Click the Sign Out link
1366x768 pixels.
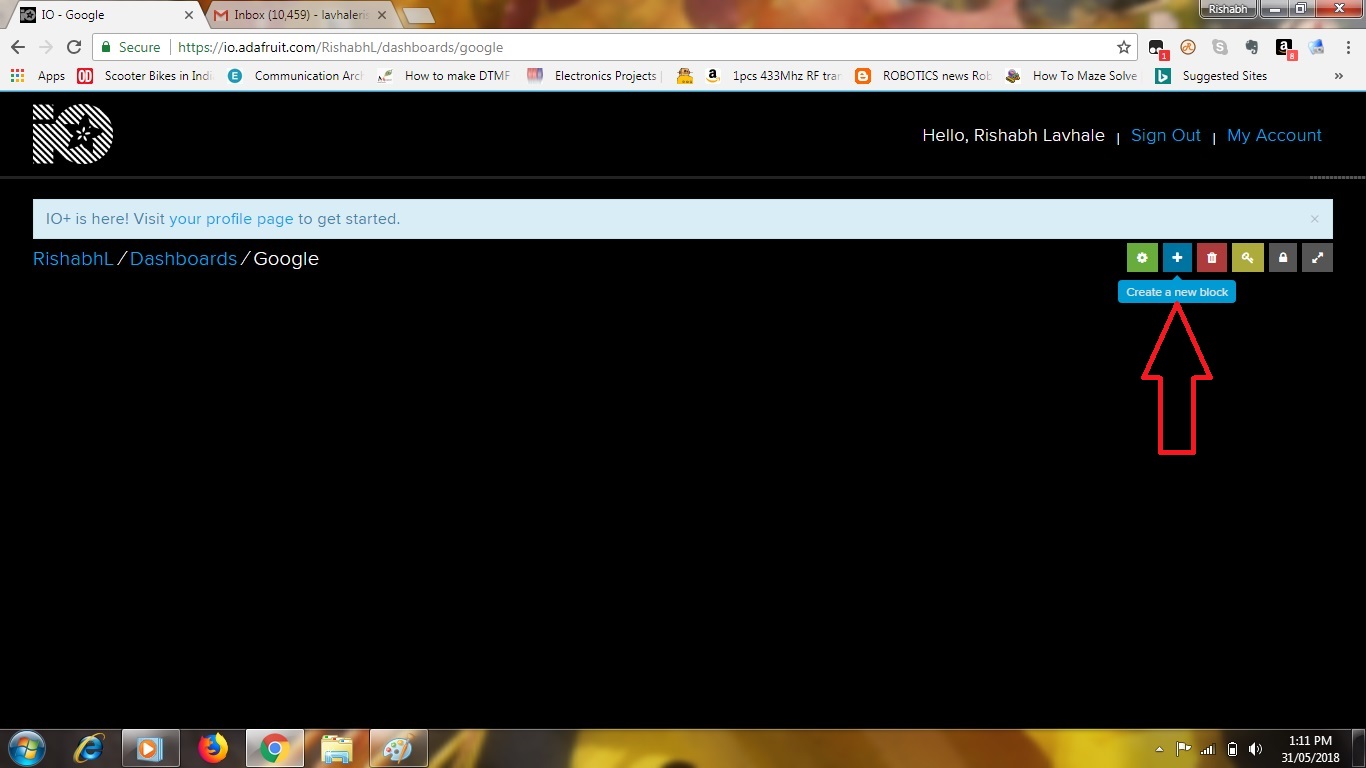[x=1166, y=135]
